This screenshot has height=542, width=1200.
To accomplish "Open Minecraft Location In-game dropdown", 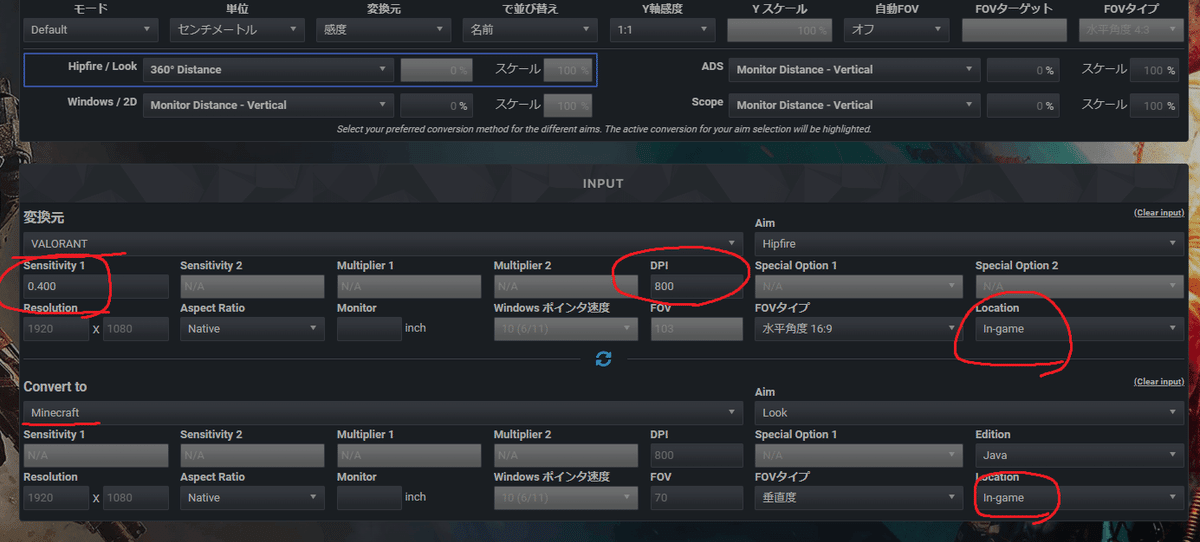I will [x=1079, y=497].
